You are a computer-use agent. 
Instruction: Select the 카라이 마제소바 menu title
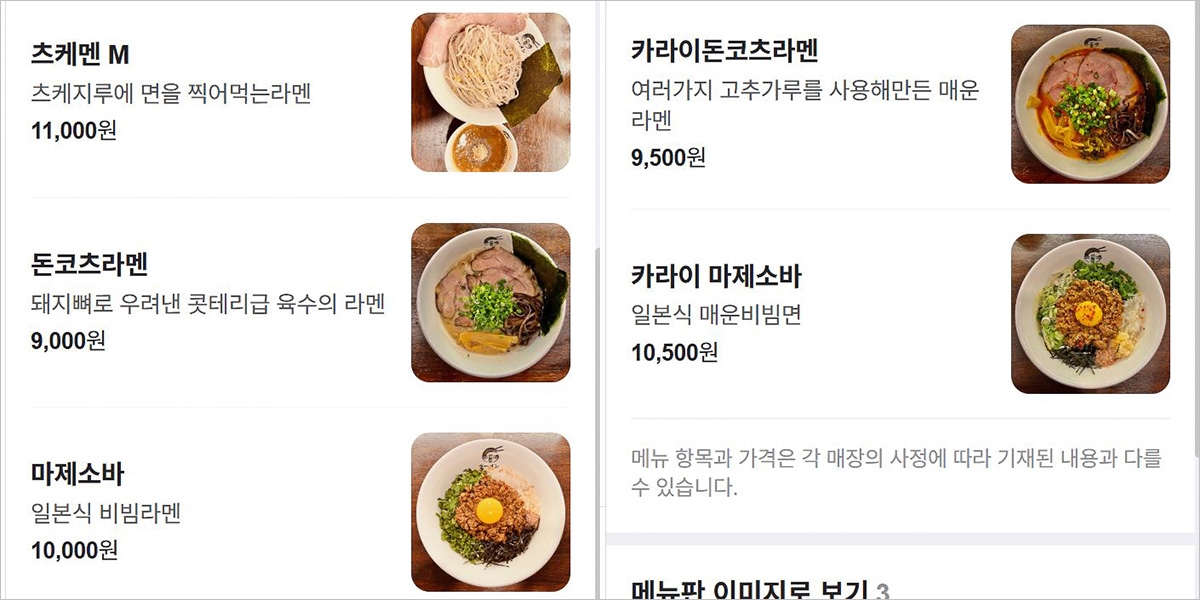pos(716,276)
